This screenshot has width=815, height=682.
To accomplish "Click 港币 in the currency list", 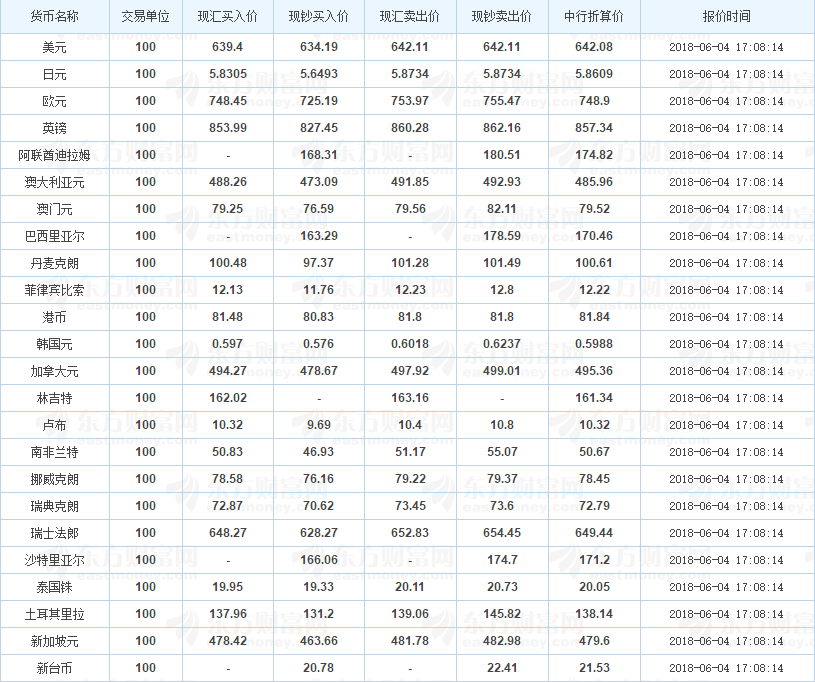I will (x=55, y=318).
